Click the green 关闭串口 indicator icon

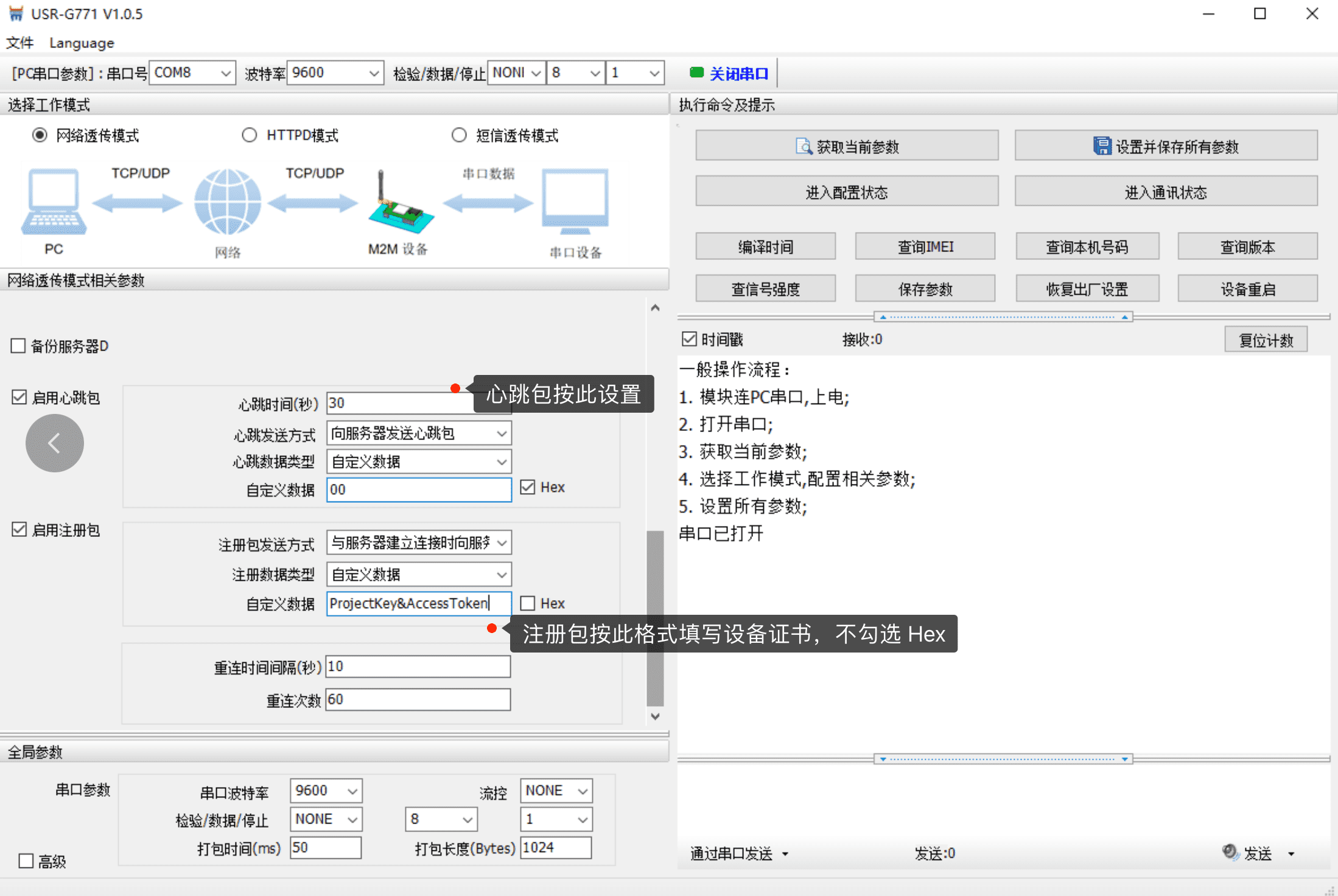(696, 73)
